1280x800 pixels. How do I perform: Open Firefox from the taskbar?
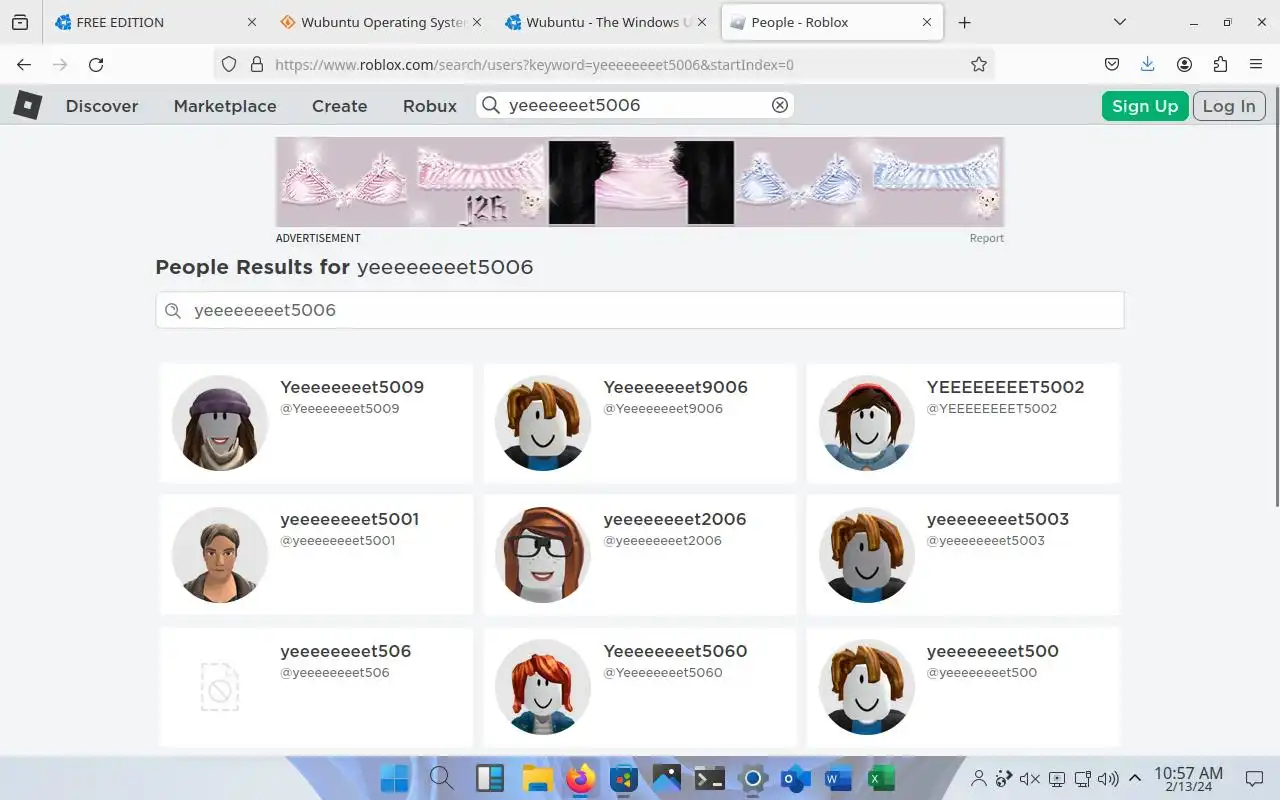[x=581, y=778]
